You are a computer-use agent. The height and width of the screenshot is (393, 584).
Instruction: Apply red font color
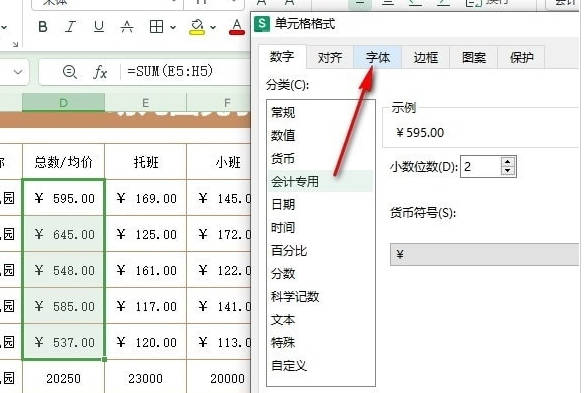point(237,27)
